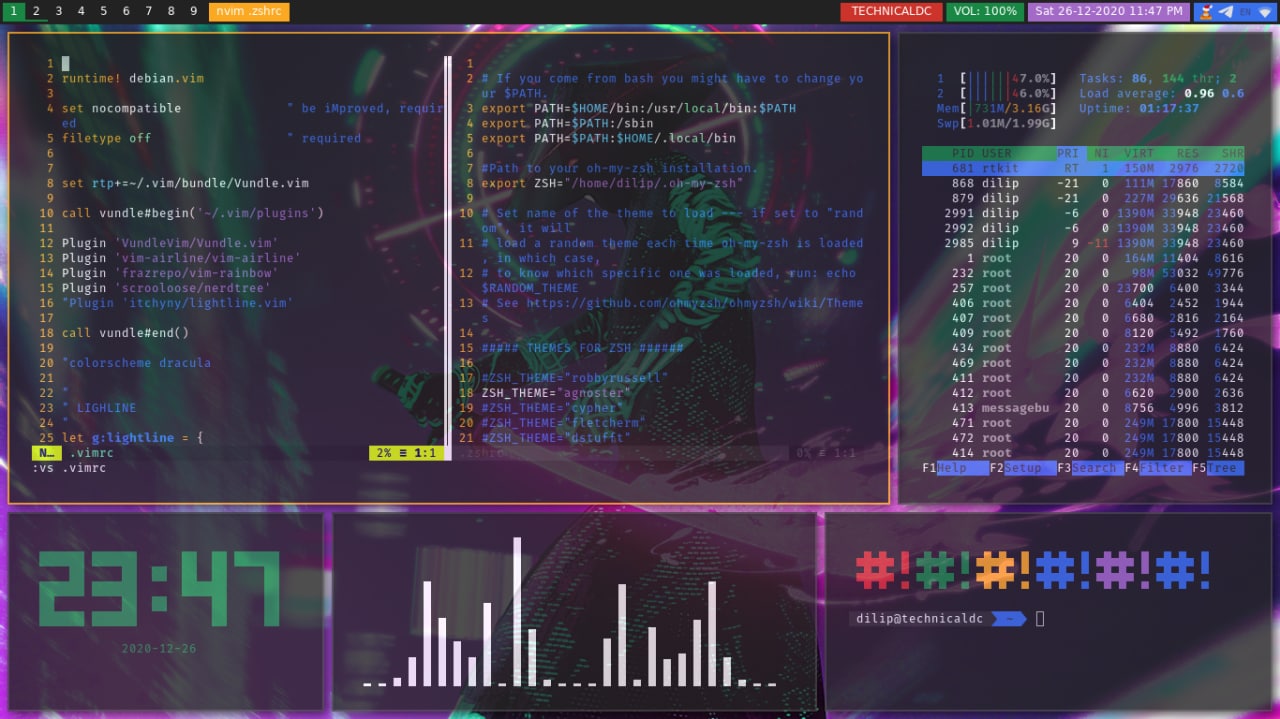This screenshot has height=719, width=1280.
Task: Click the '"colorscheme dracula' comment line
Action: [136, 363]
